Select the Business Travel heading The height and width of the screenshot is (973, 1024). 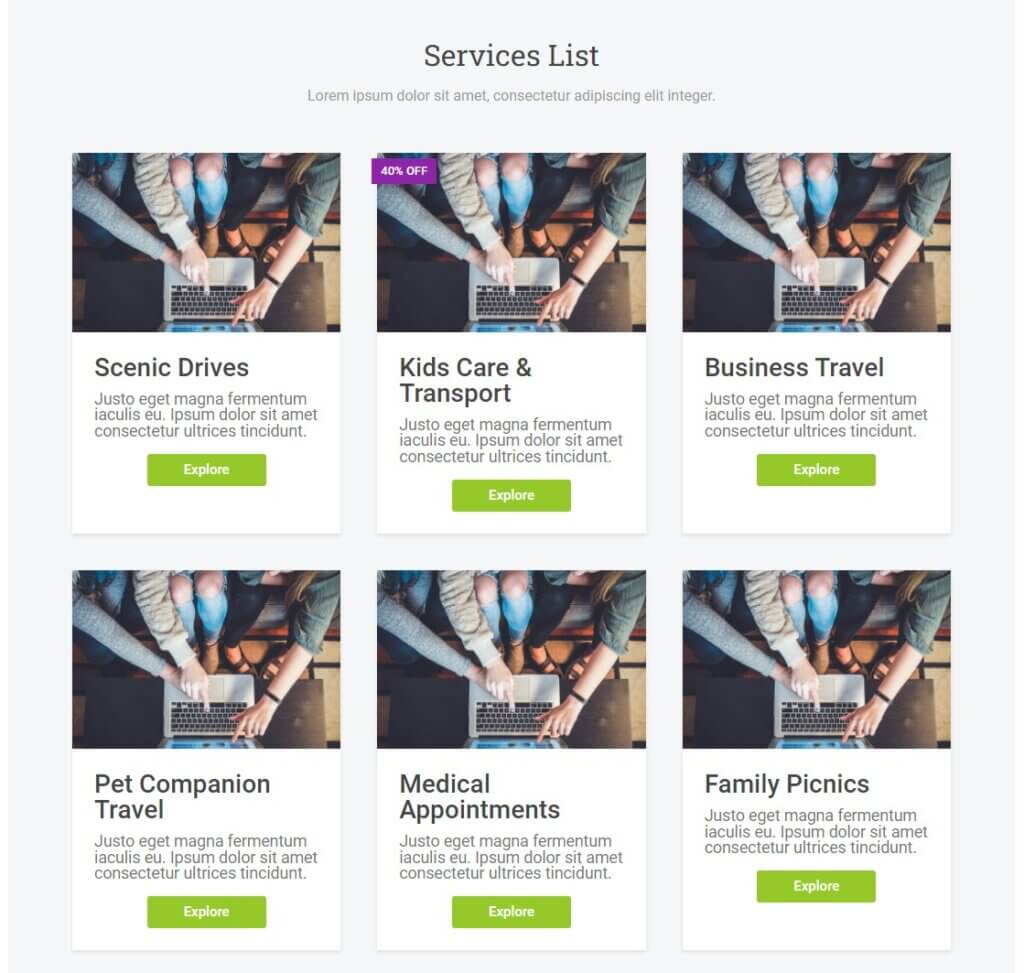pos(794,368)
